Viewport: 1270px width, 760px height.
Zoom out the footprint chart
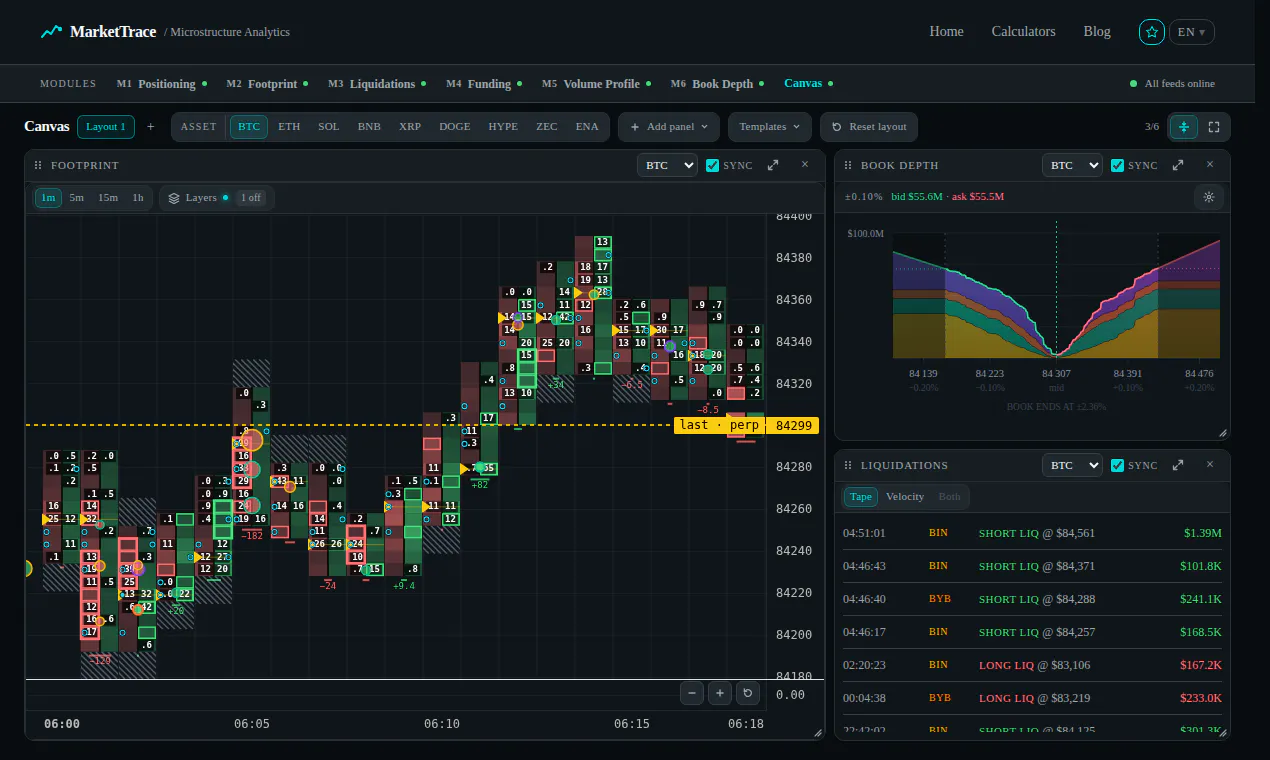(x=692, y=693)
